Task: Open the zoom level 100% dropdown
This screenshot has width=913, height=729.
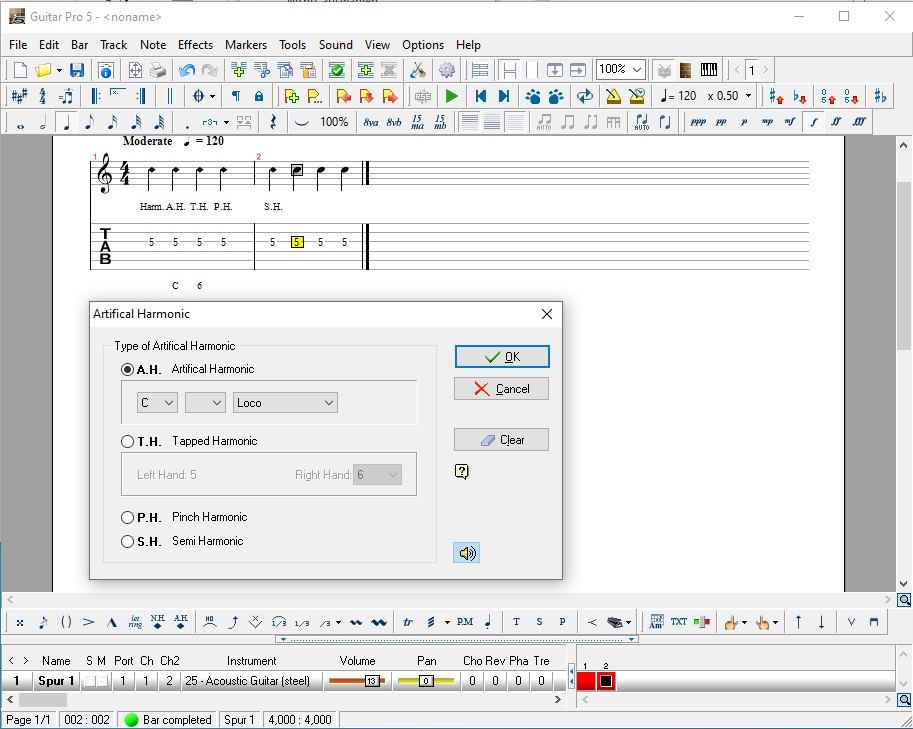Action: pos(619,70)
